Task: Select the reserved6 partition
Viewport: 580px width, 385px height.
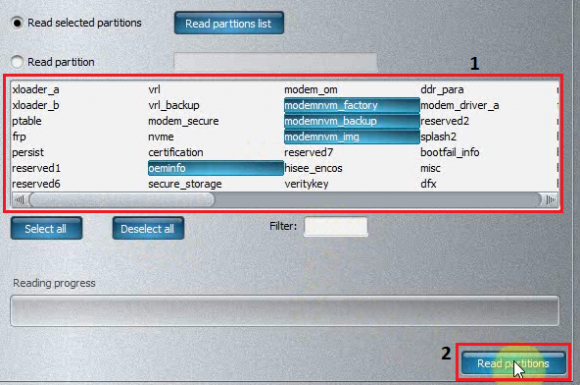Action: [x=36, y=184]
